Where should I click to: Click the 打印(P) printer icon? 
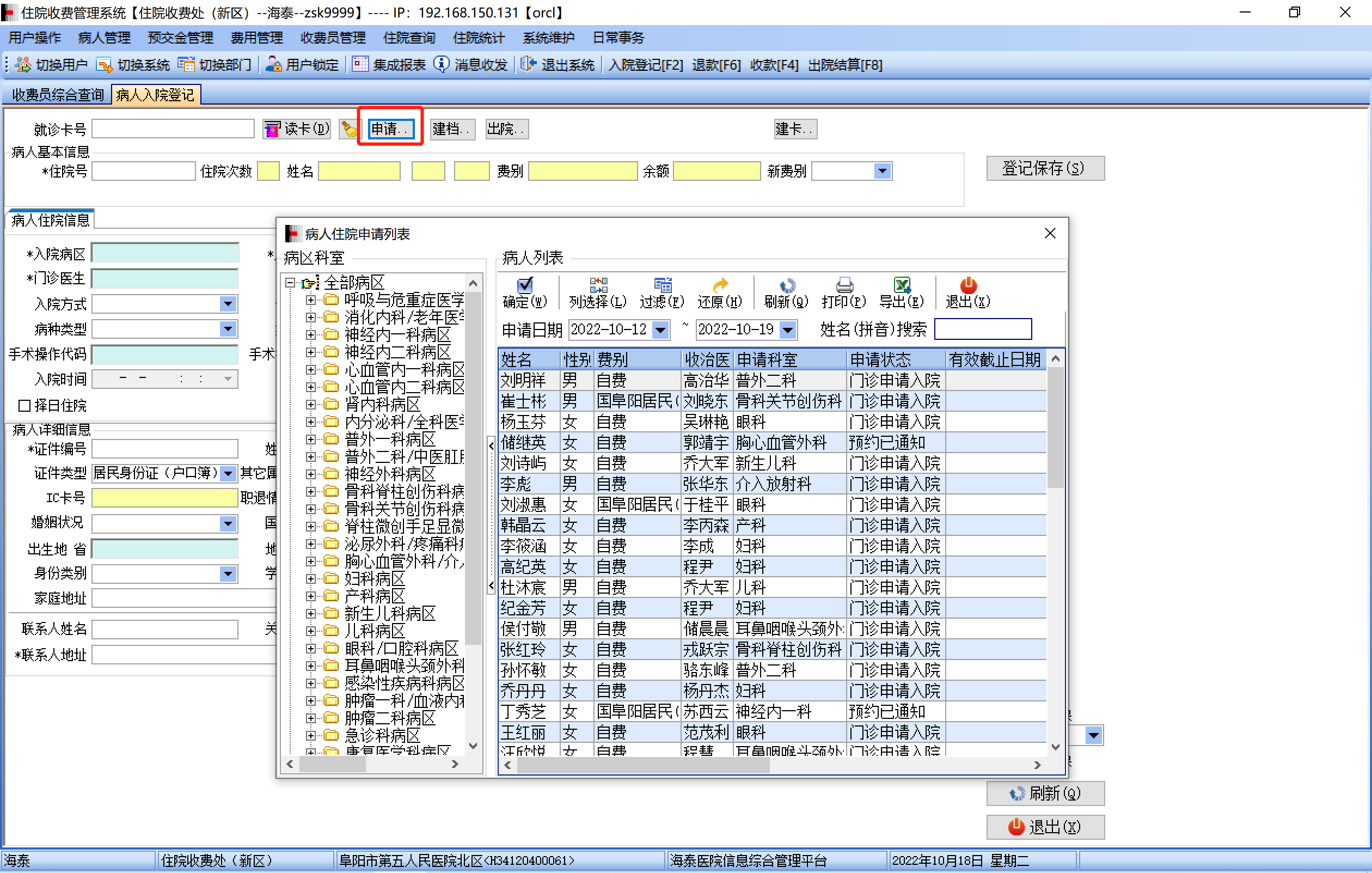point(844,284)
